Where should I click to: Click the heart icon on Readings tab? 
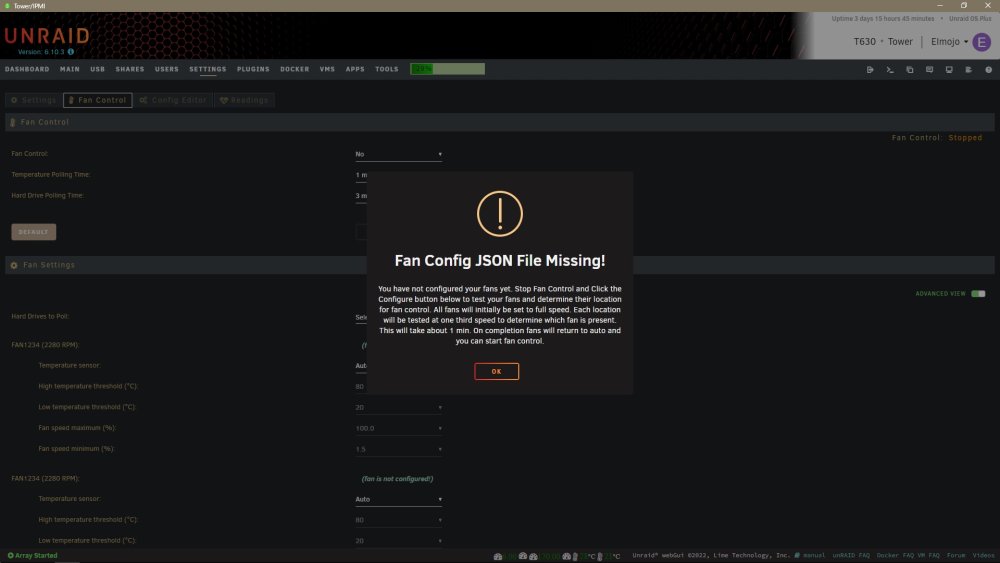tap(224, 100)
